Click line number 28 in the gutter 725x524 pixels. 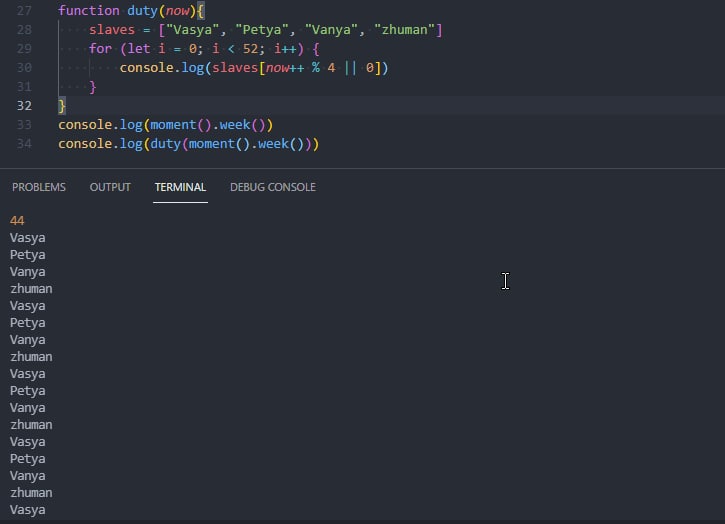coord(24,30)
